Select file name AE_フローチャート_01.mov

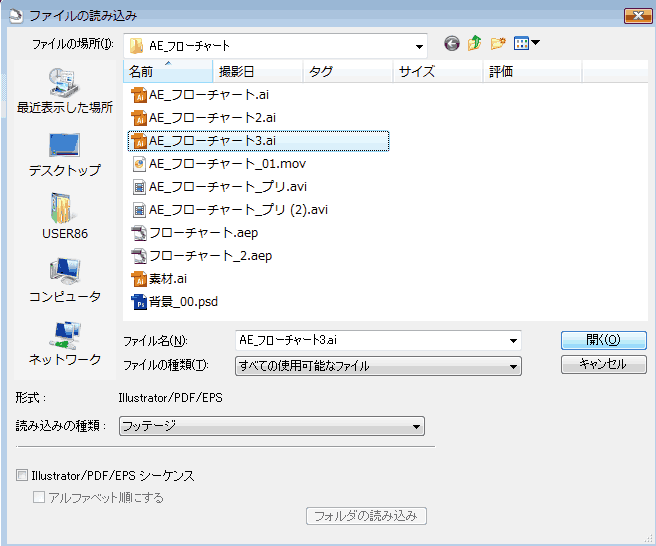(x=227, y=164)
